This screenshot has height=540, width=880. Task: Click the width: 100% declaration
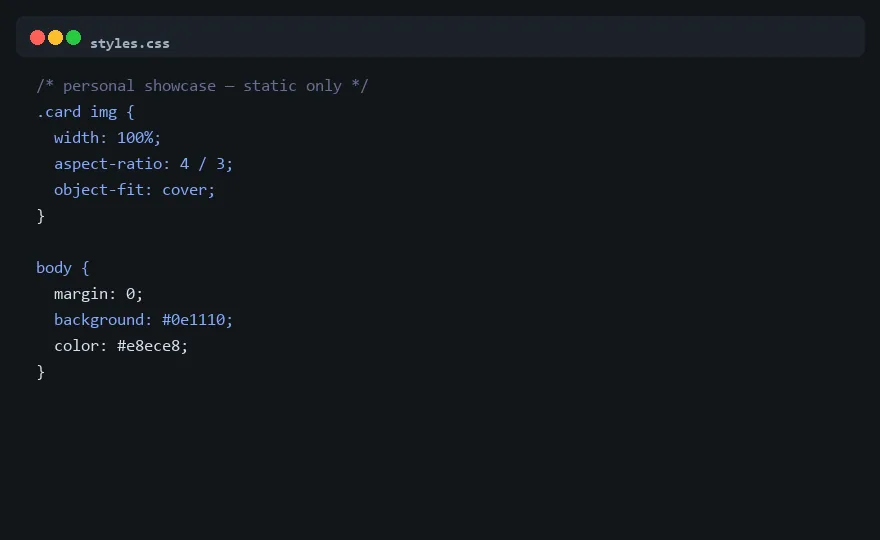107,138
